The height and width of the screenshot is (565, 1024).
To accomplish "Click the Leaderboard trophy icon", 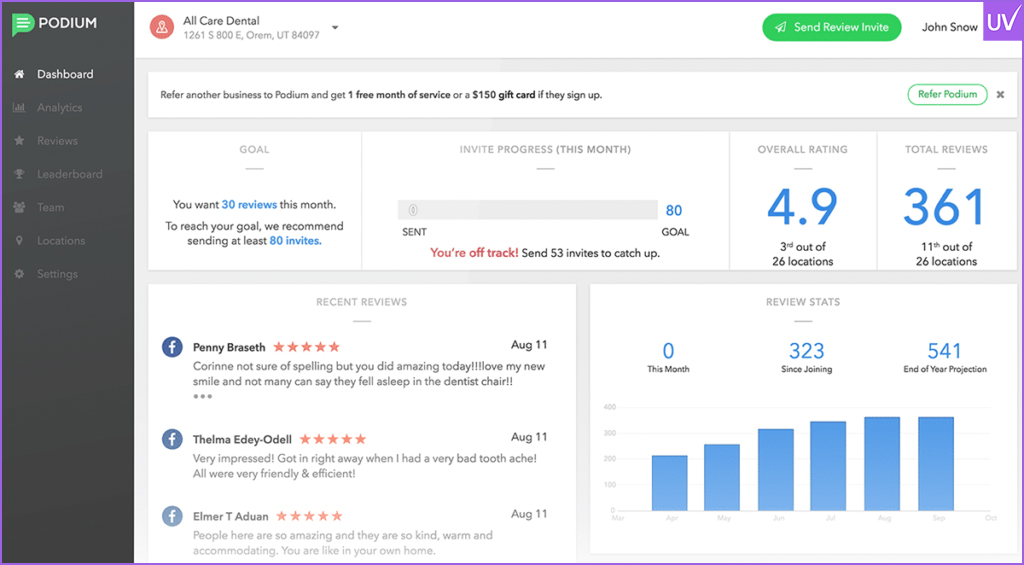I will tap(20, 174).
